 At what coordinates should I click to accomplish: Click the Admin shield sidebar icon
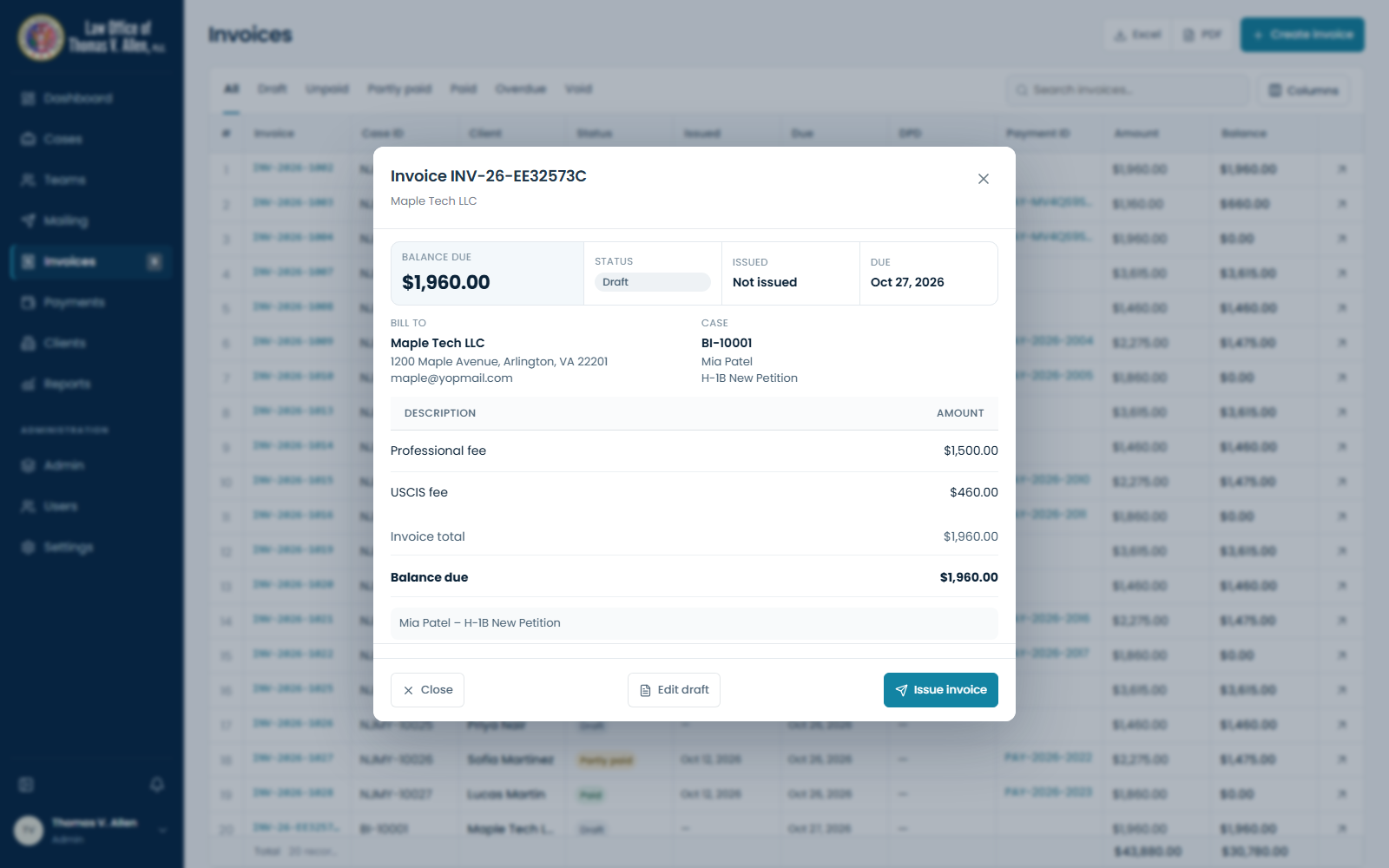pyautogui.click(x=28, y=465)
